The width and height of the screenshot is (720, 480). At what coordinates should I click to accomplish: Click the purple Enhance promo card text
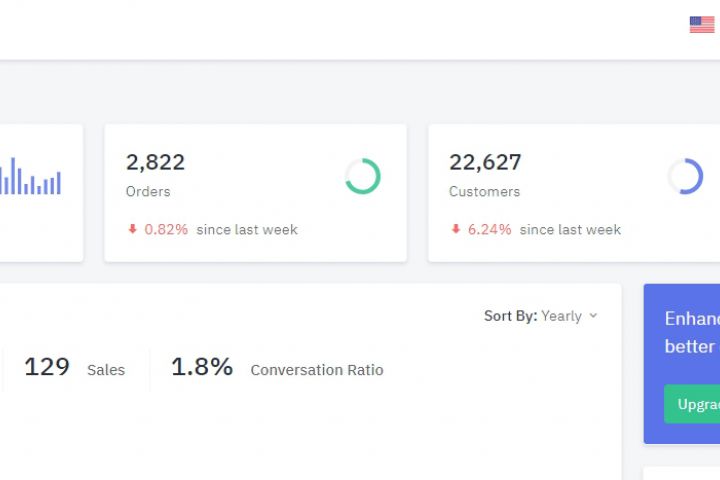(691, 332)
